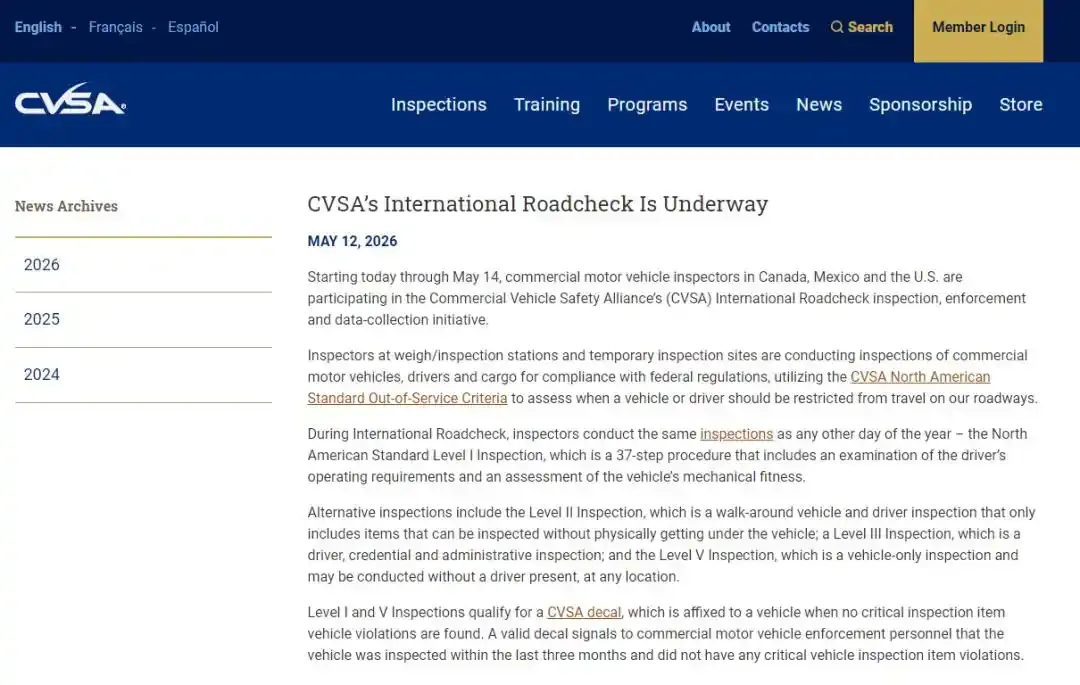Open the Sponsorship menu

click(920, 105)
